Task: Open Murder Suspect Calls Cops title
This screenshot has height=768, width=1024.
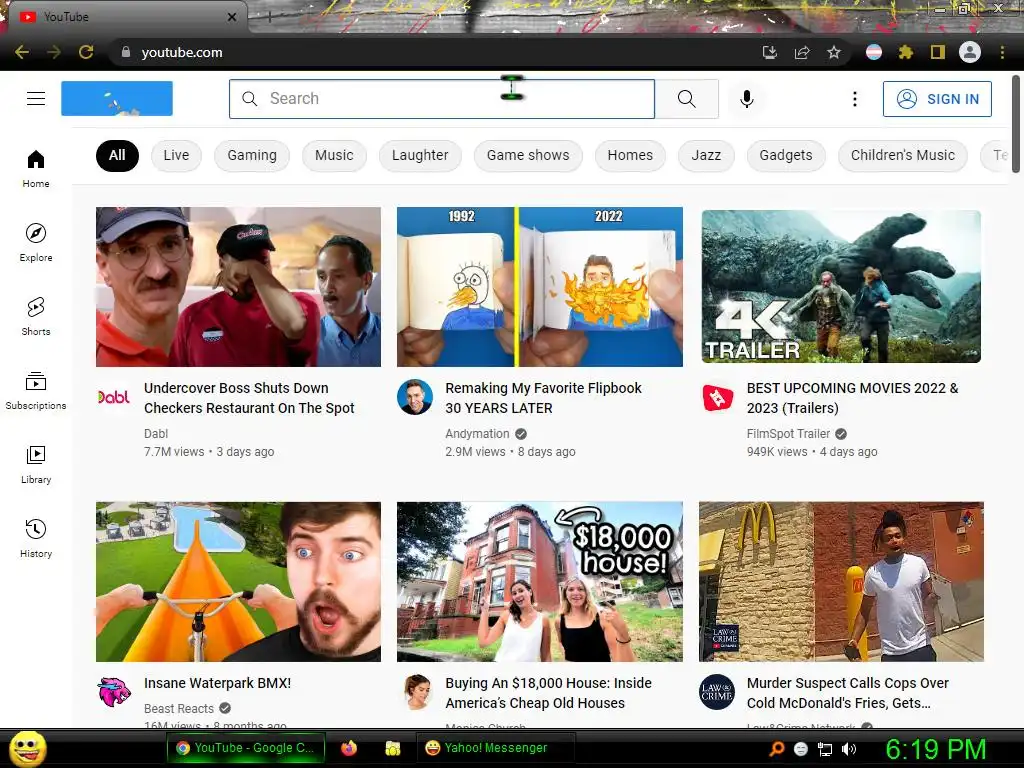Action: coord(848,693)
